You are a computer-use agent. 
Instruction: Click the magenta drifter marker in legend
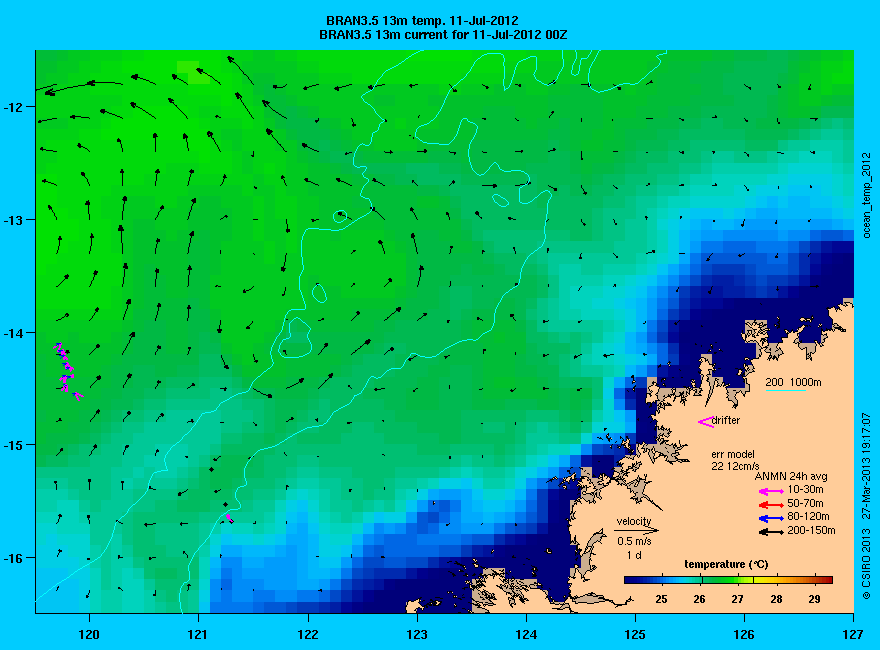click(705, 422)
